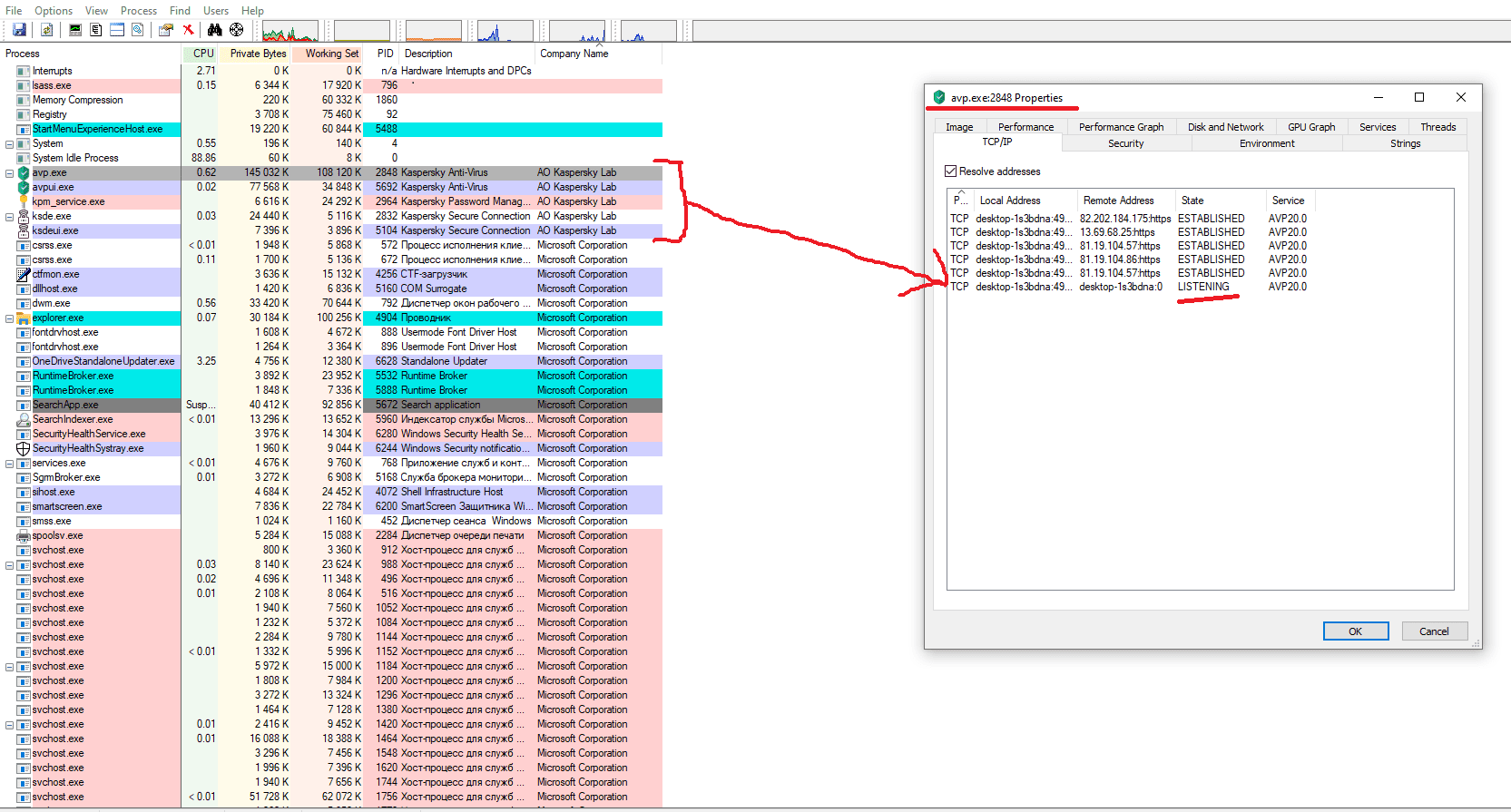
Task: Click the avp.exe Kaspersky shield icon
Action: 24,172
